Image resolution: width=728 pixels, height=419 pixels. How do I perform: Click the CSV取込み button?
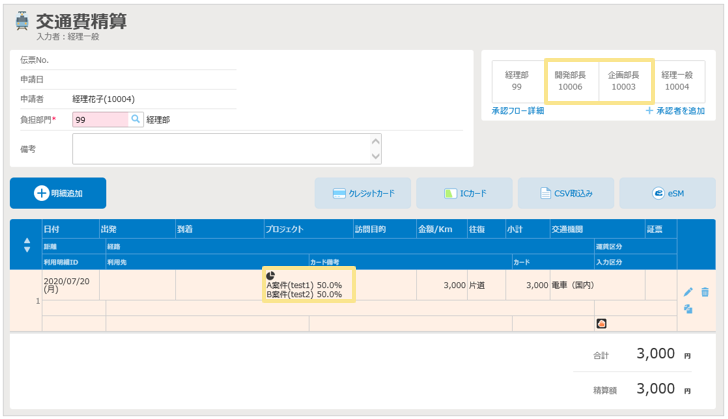tap(565, 193)
